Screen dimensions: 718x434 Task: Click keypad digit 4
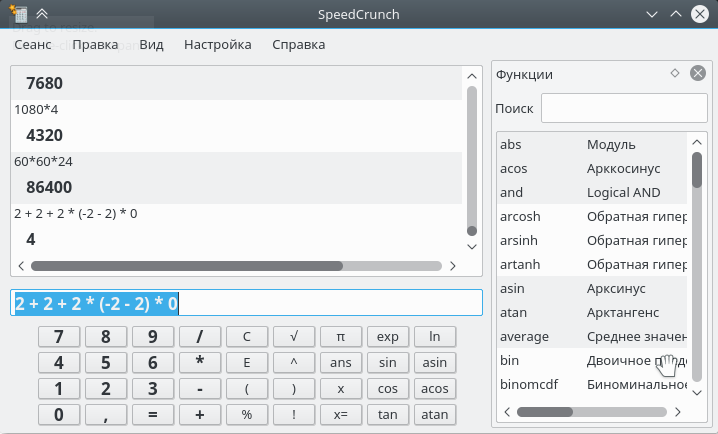tap(59, 363)
